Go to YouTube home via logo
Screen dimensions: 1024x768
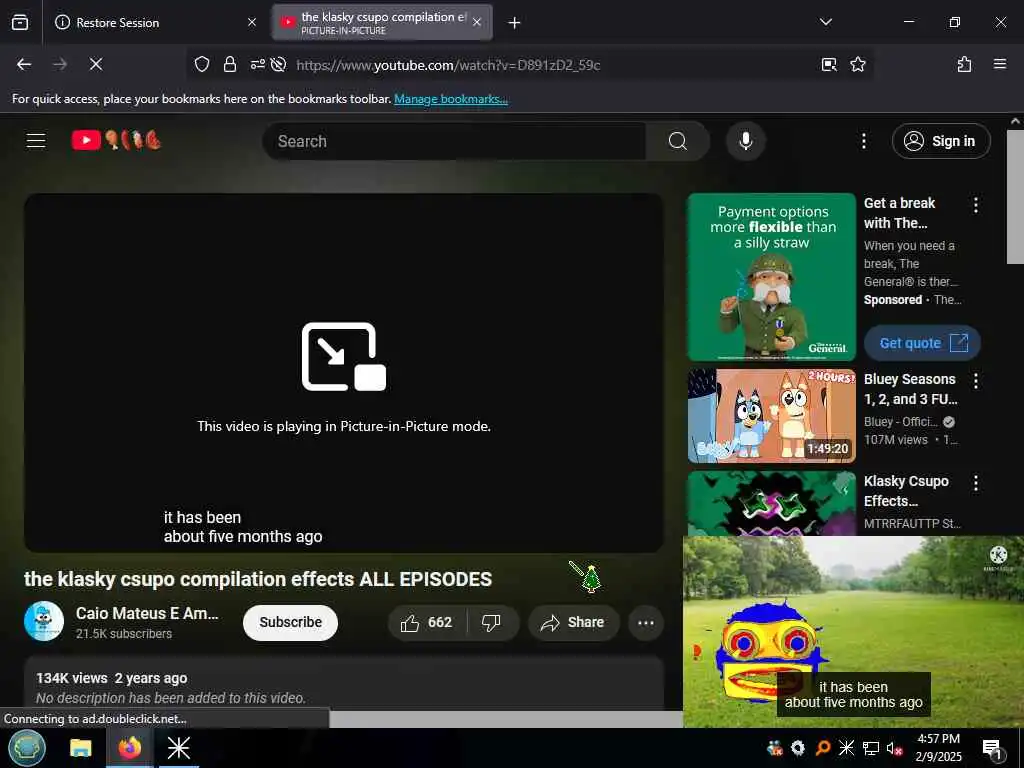pyautogui.click(x=116, y=140)
